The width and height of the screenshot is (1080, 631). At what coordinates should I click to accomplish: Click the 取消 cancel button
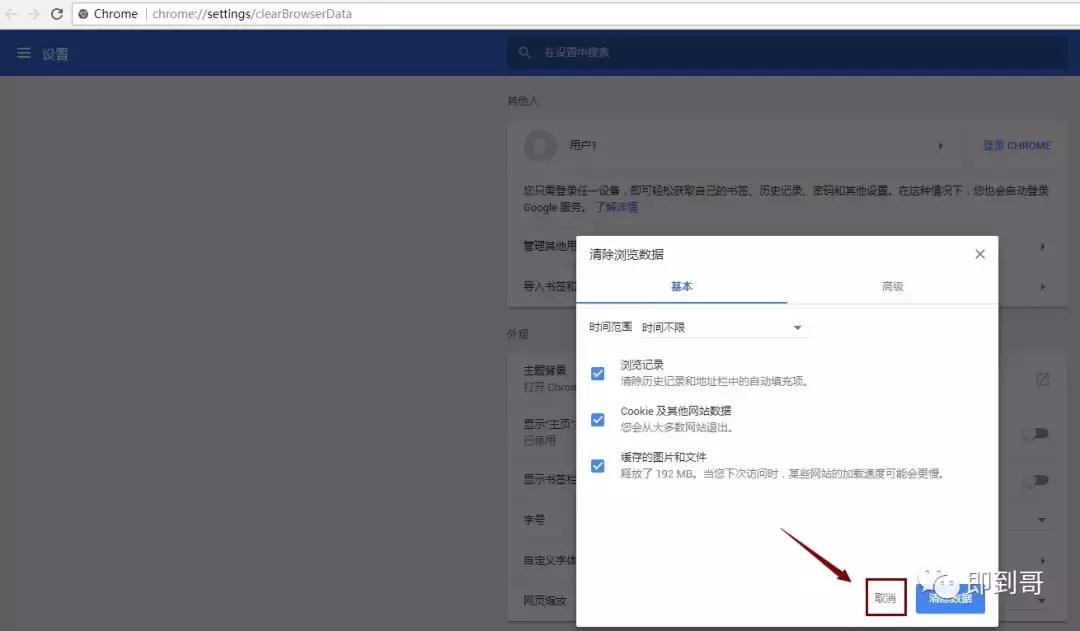click(x=884, y=597)
